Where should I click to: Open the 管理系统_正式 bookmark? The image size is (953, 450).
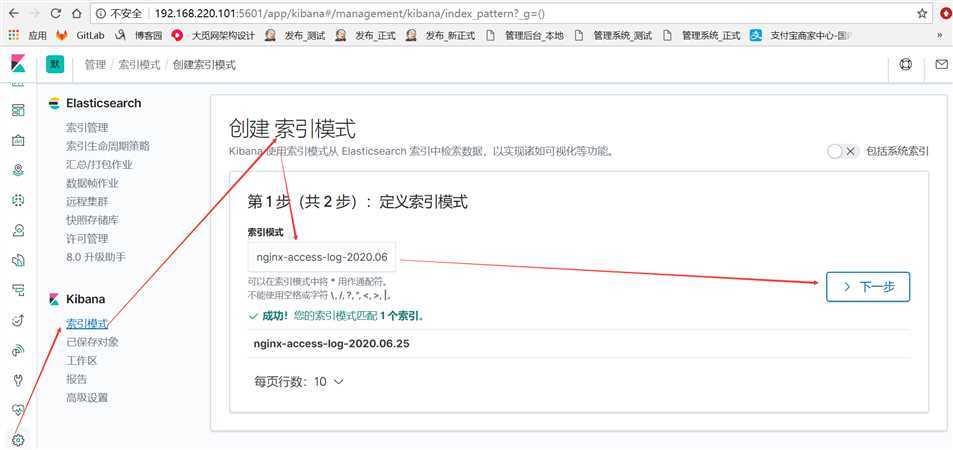[701, 35]
